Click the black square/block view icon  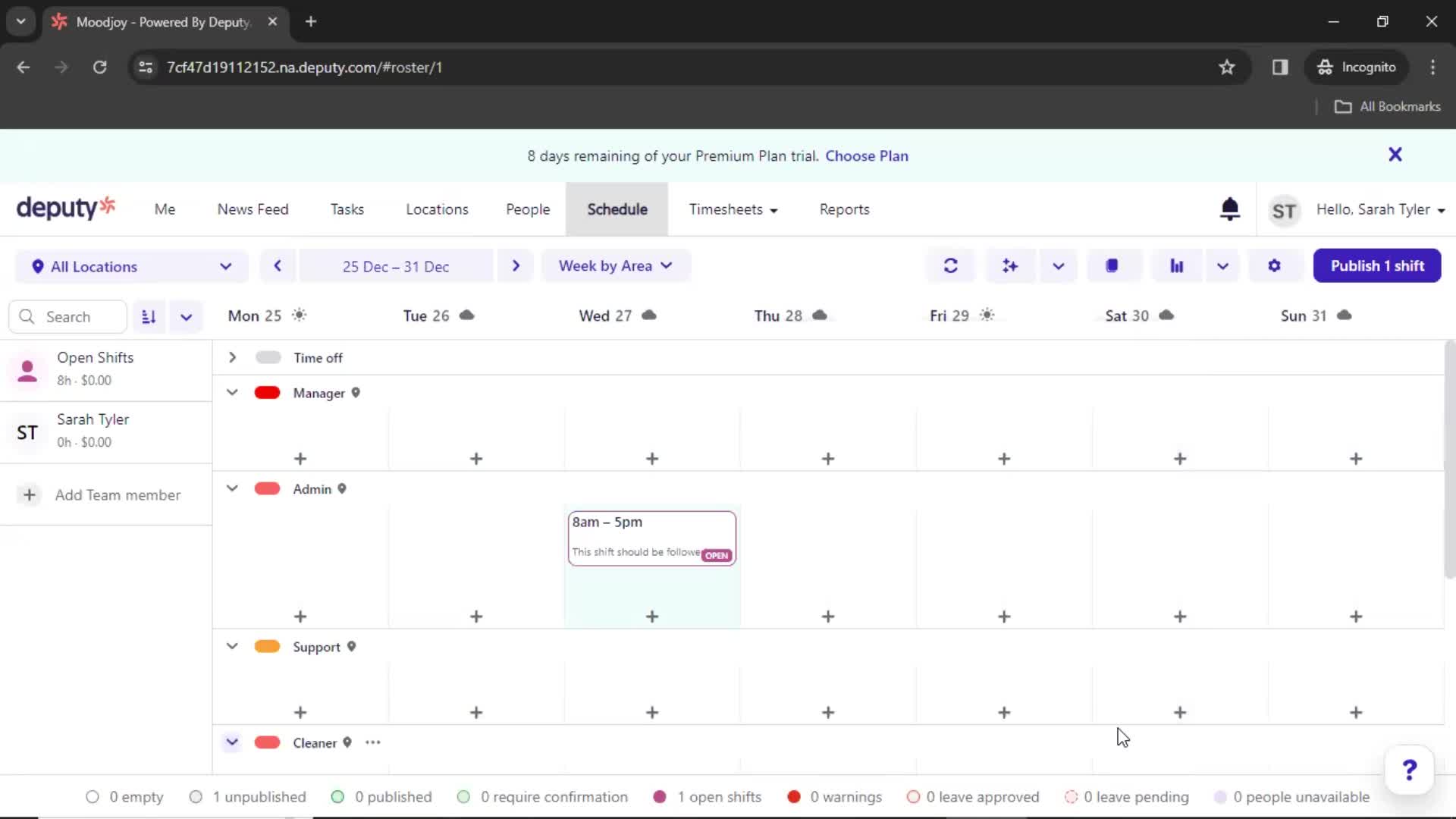(1112, 265)
